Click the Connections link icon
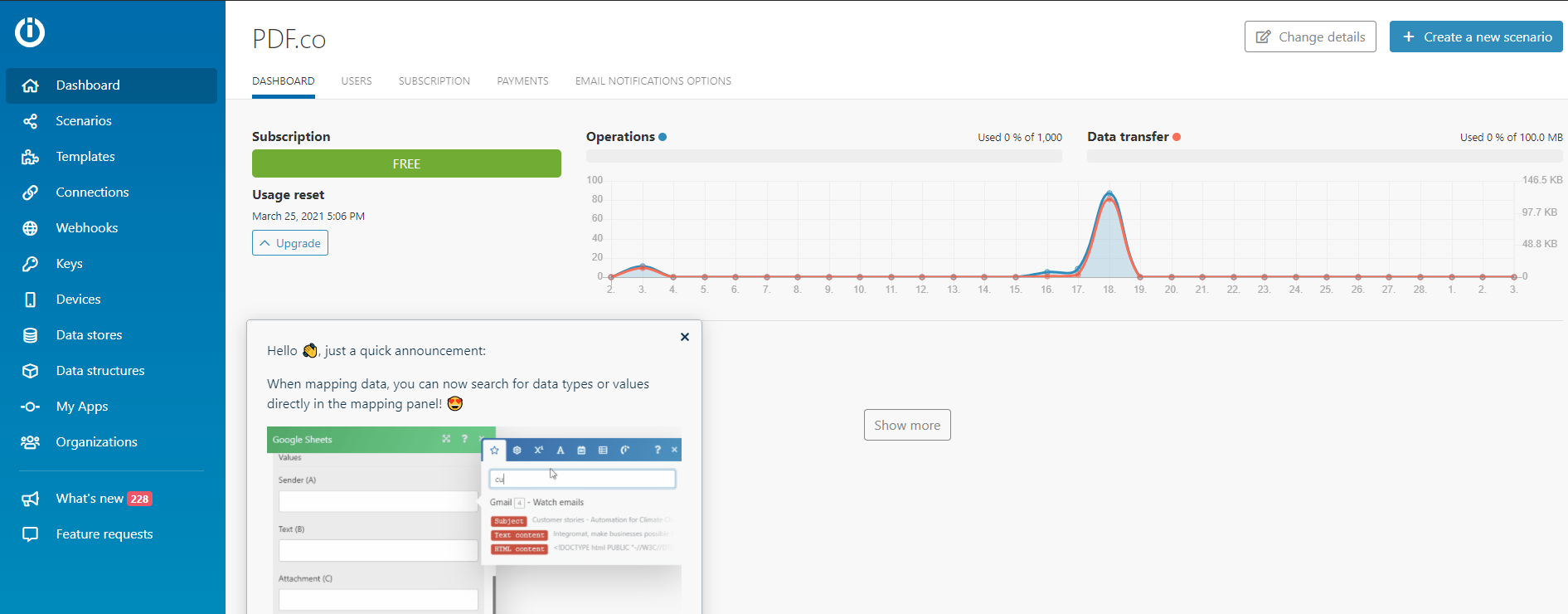1568x614 pixels. [31, 192]
